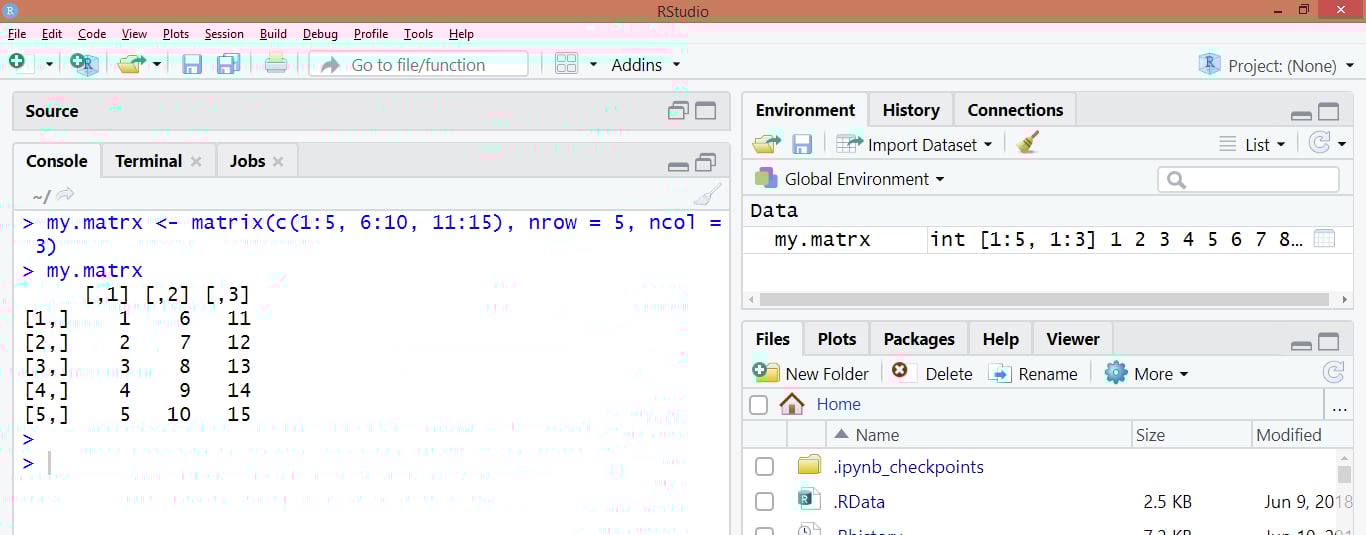The width and height of the screenshot is (1366, 535).
Task: Open the View menu
Action: (134, 34)
